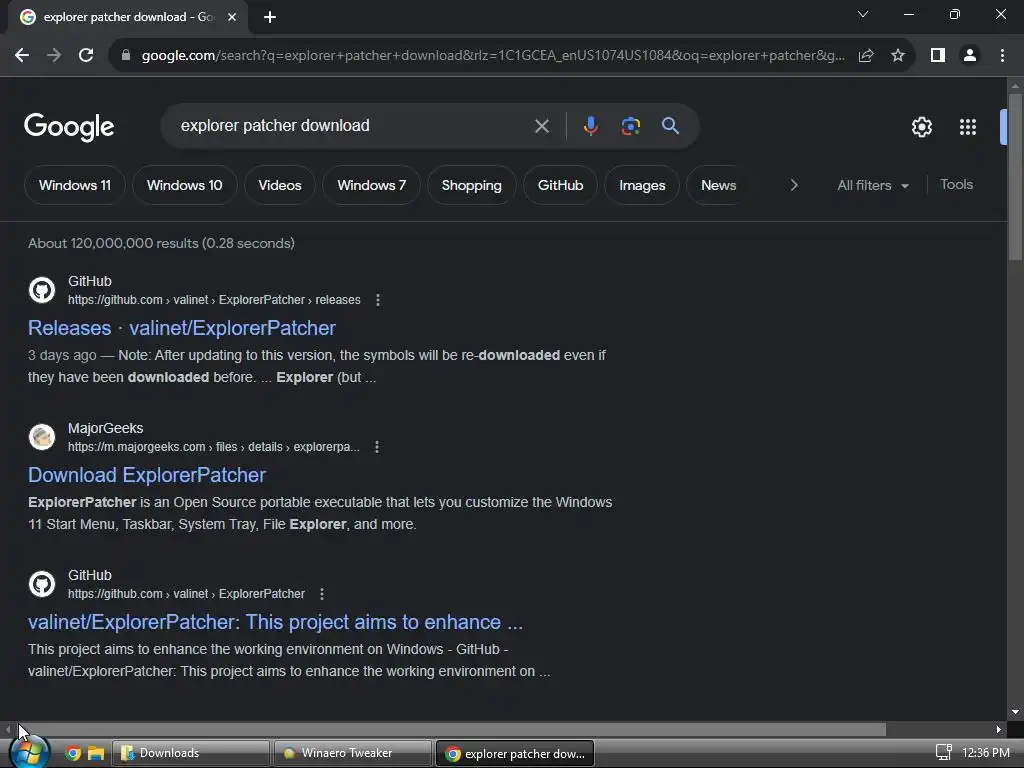This screenshot has width=1024, height=768.
Task: Open valinet/ExplorerPatcher: This project aims result
Action: coord(275,622)
